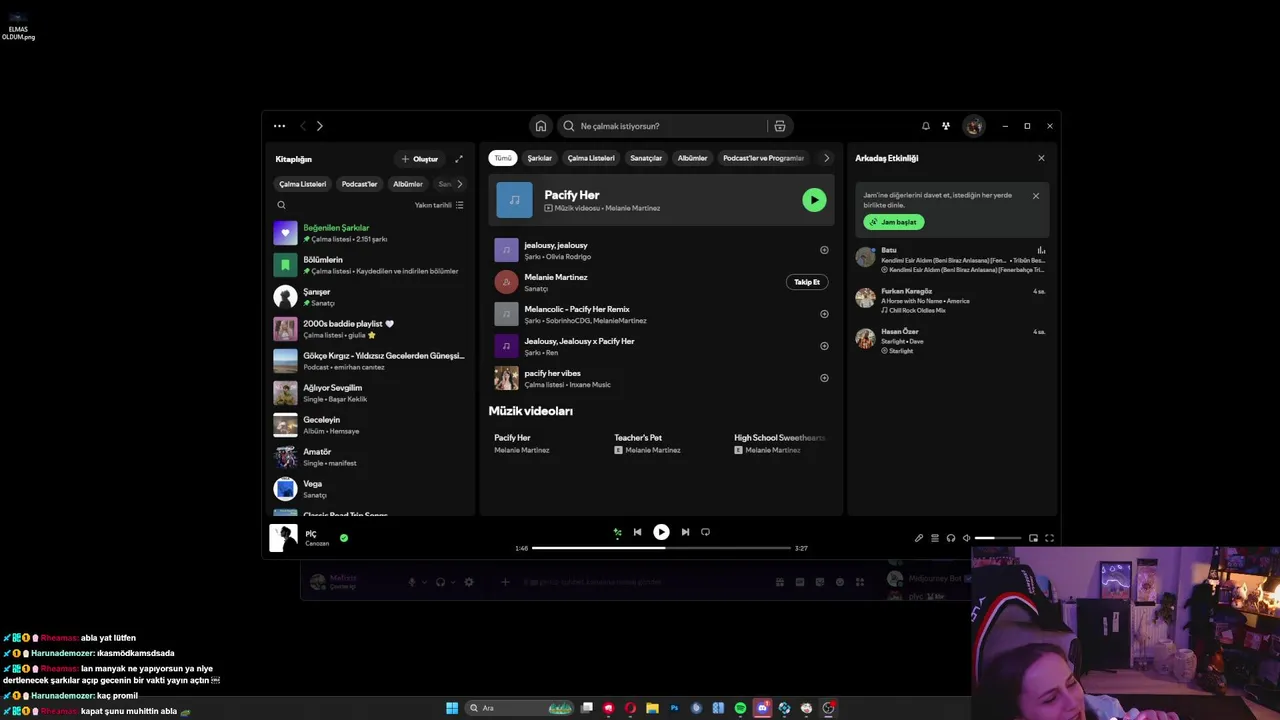Skip to the previous track

[637, 532]
